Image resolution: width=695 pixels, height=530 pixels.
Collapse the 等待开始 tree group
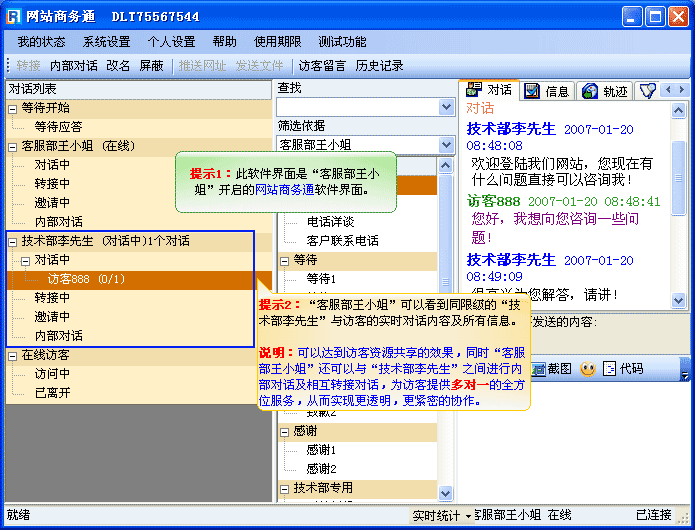point(12,108)
